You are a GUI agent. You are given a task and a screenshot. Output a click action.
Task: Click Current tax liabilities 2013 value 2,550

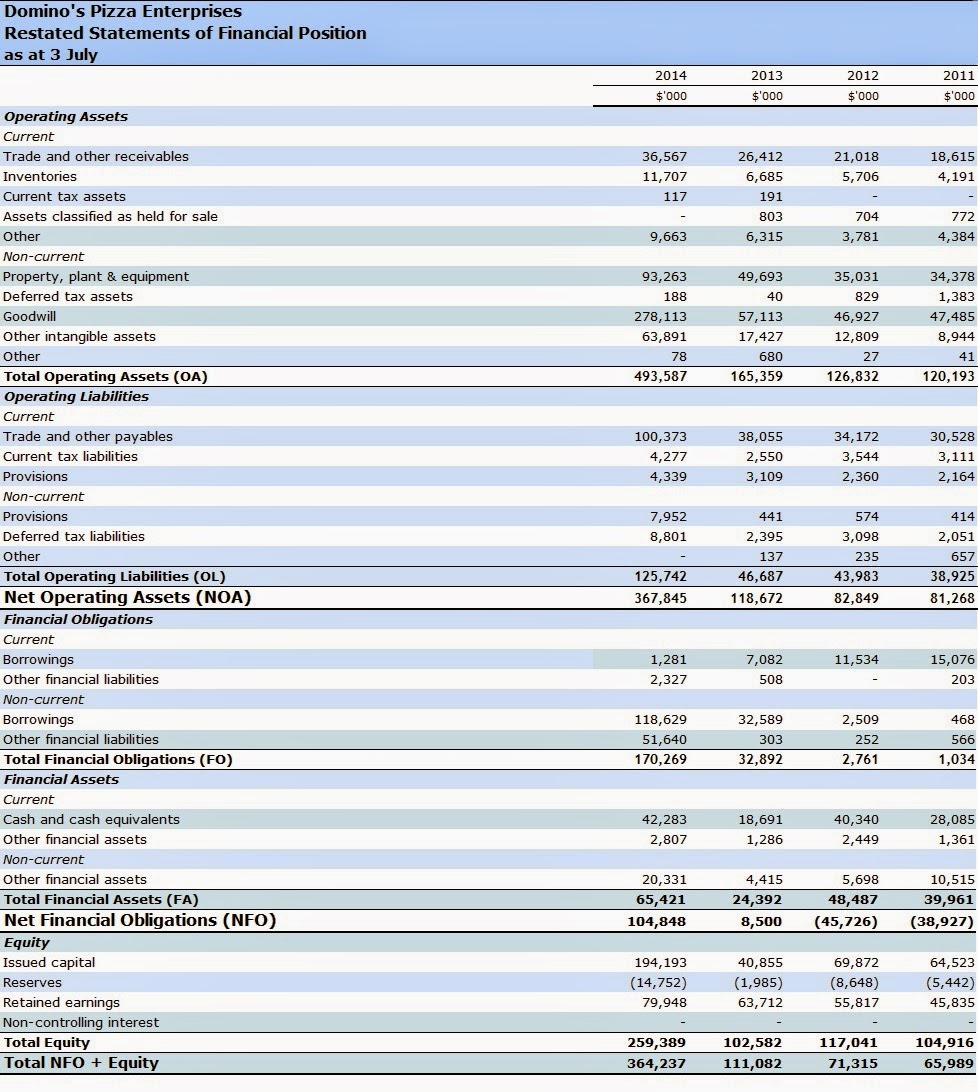pos(764,456)
